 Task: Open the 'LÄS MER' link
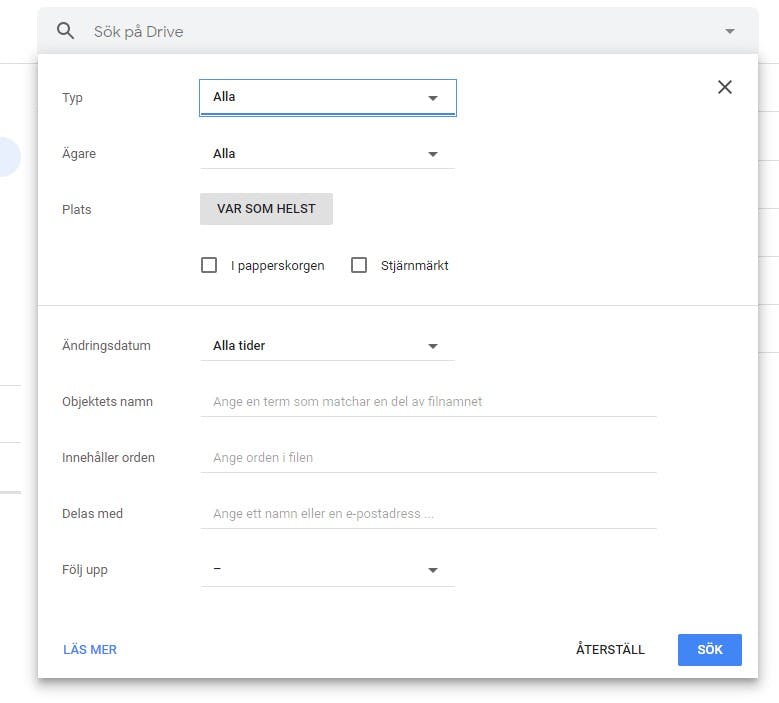click(x=90, y=649)
